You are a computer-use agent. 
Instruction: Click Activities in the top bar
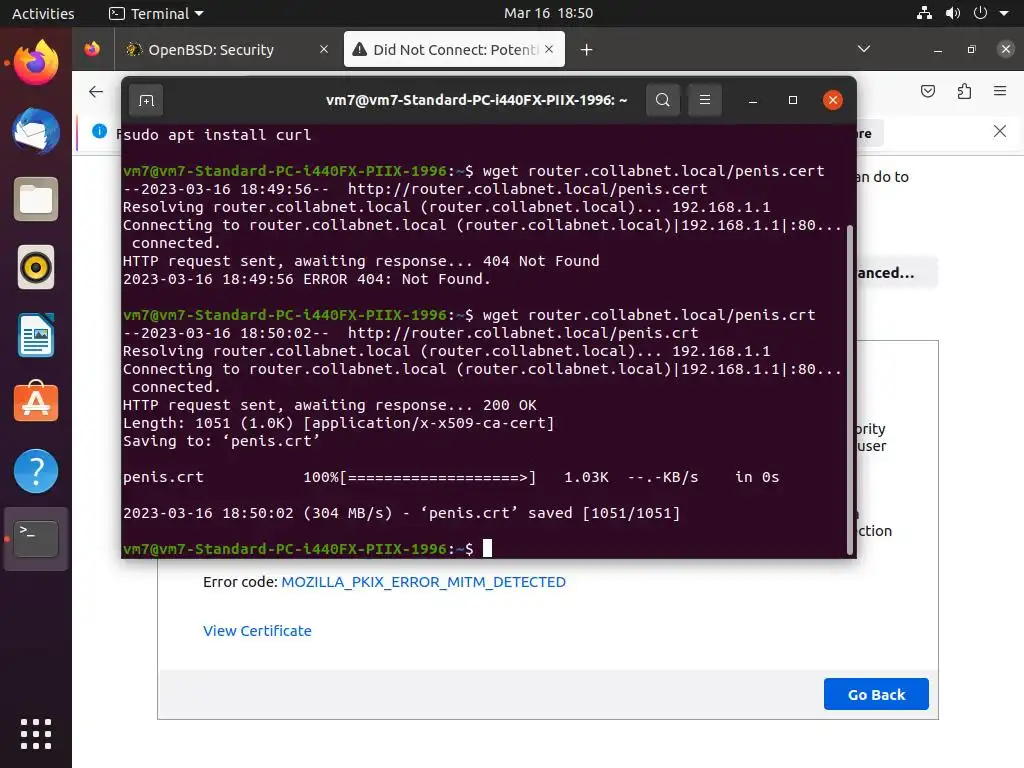coord(43,13)
